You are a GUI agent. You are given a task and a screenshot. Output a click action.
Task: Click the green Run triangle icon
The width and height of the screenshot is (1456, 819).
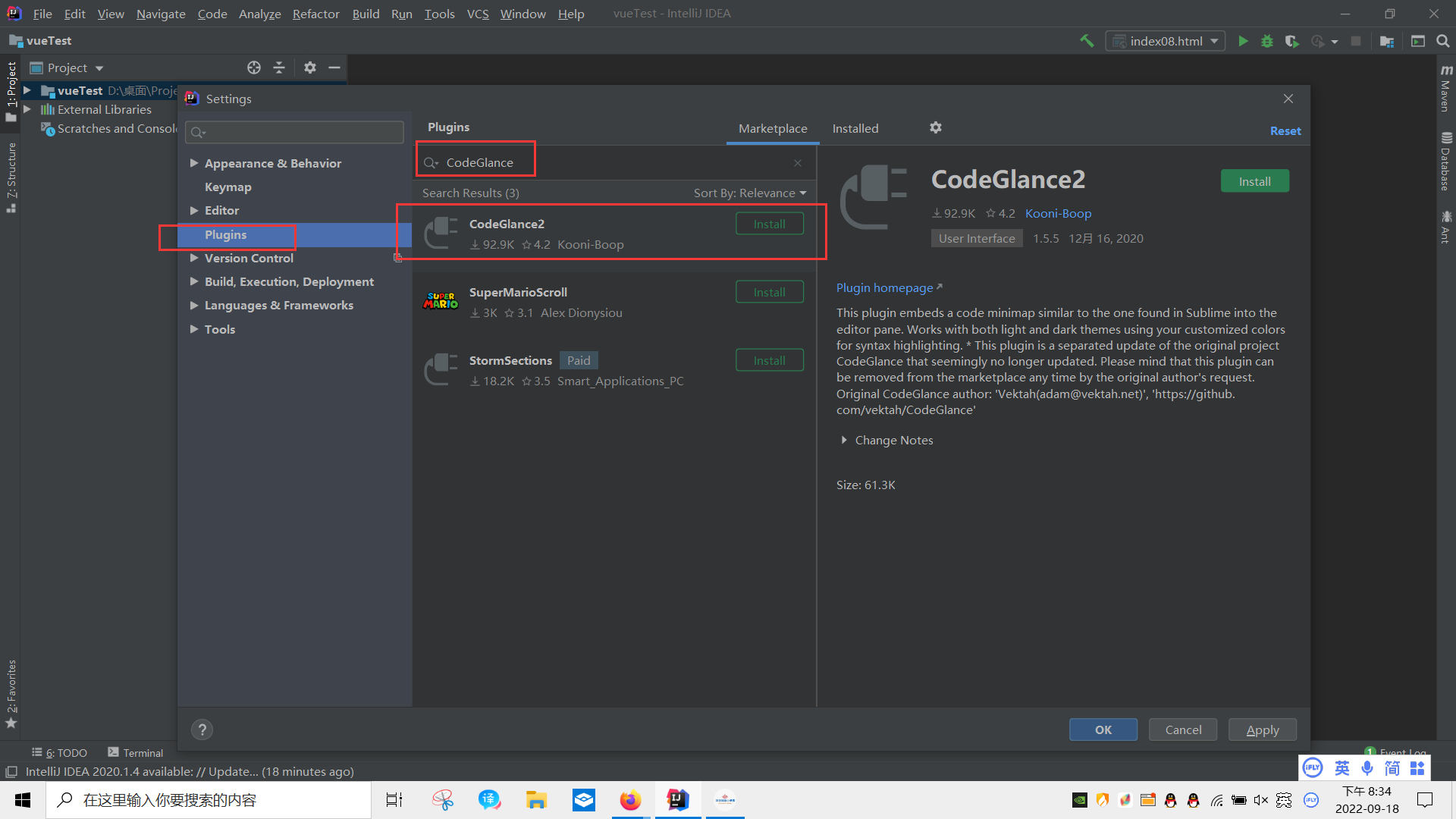1243,41
